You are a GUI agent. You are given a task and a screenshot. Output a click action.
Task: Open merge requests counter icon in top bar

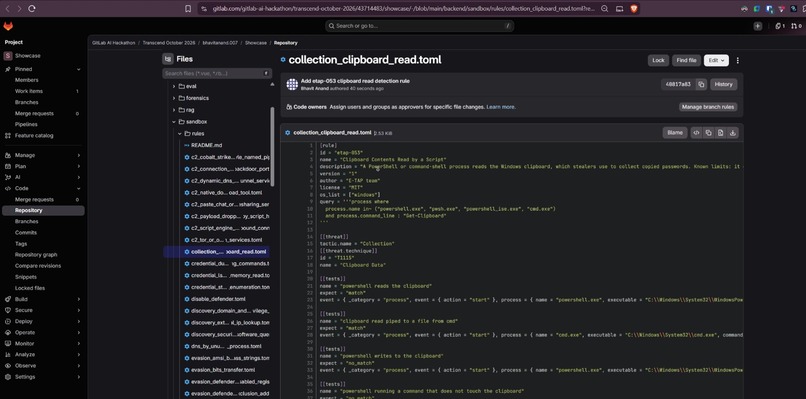pos(796,26)
